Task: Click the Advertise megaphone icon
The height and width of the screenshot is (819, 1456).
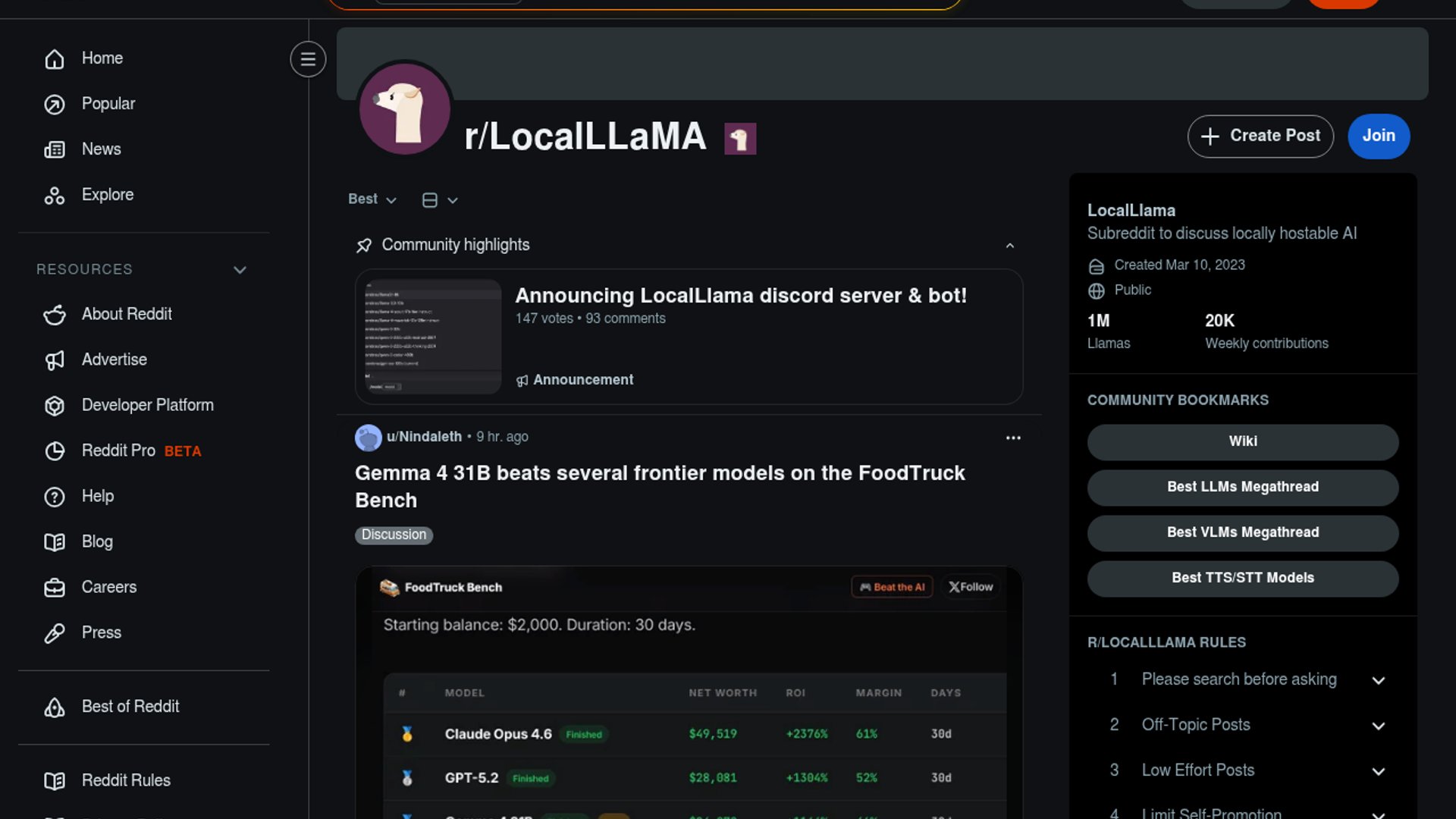Action: [55, 360]
